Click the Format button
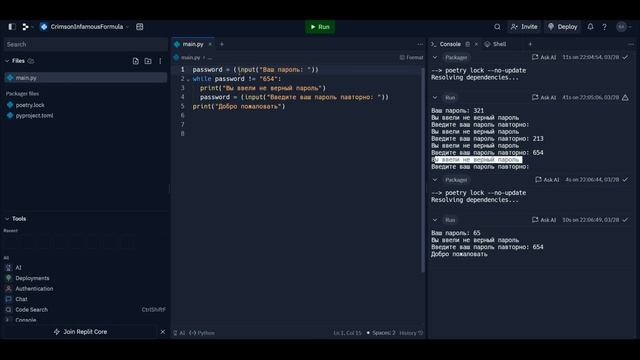The image size is (640, 360). pos(411,58)
